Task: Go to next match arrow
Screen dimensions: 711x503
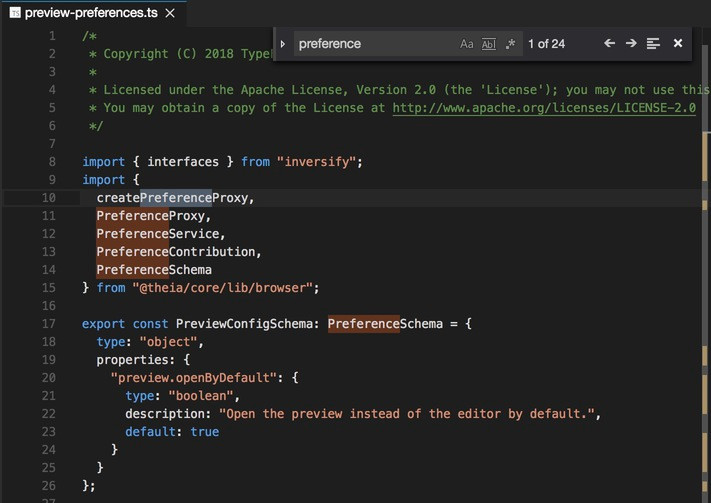Action: coord(631,43)
